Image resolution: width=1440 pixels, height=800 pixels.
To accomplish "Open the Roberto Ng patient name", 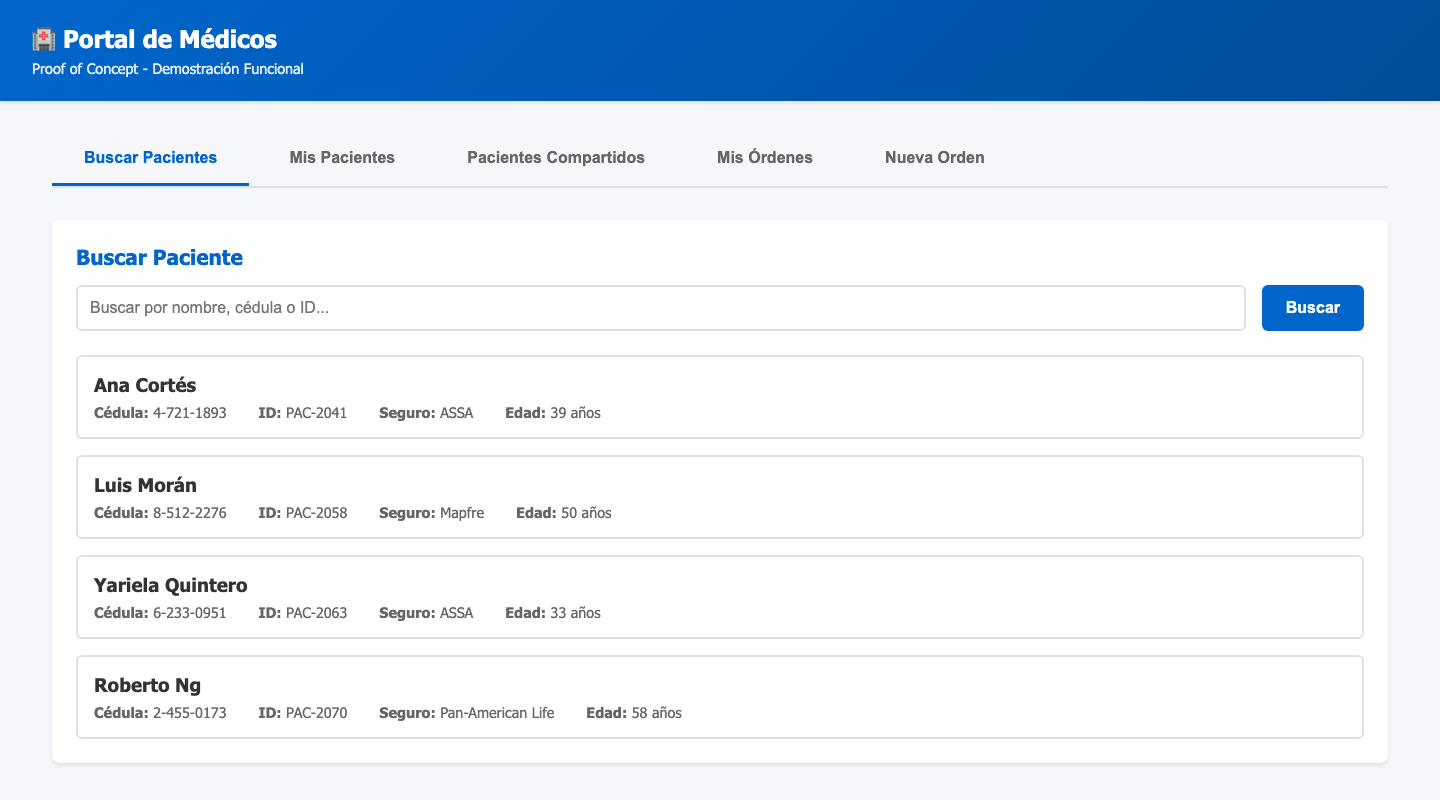I will (147, 685).
